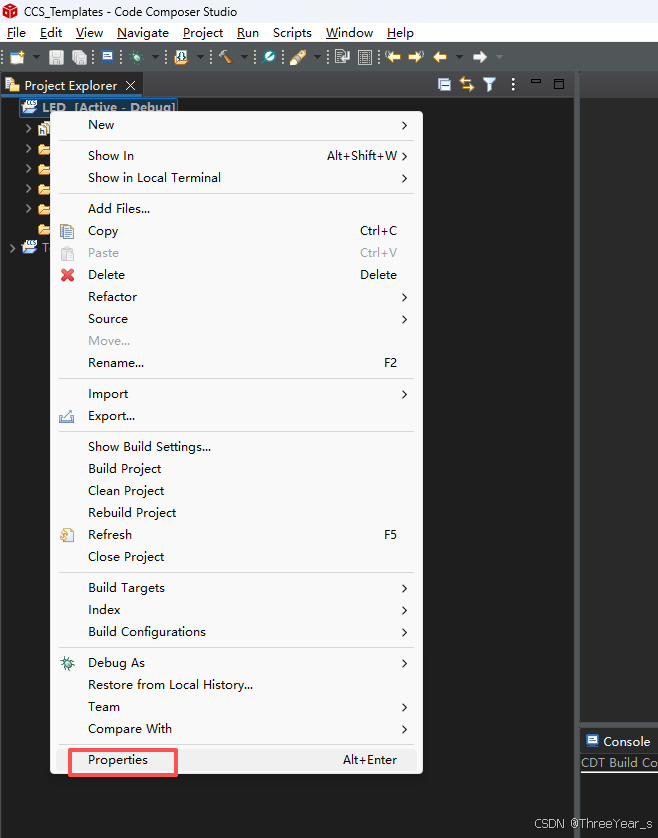Open the Back history dropdown arrow
This screenshot has width=658, height=838.
click(459, 57)
